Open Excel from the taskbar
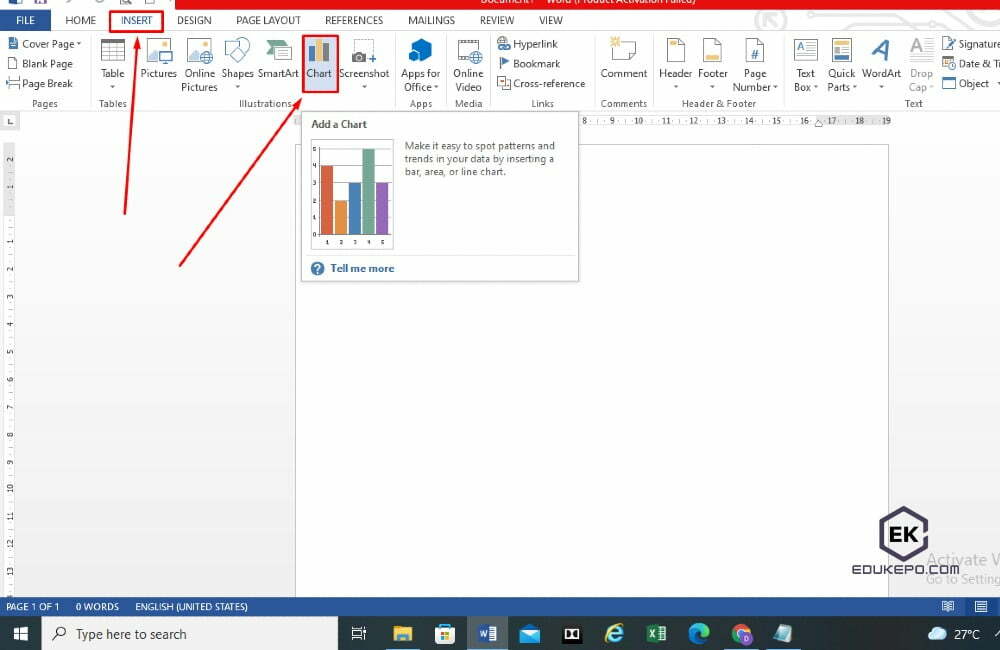This screenshot has height=650, width=1000. [x=656, y=633]
